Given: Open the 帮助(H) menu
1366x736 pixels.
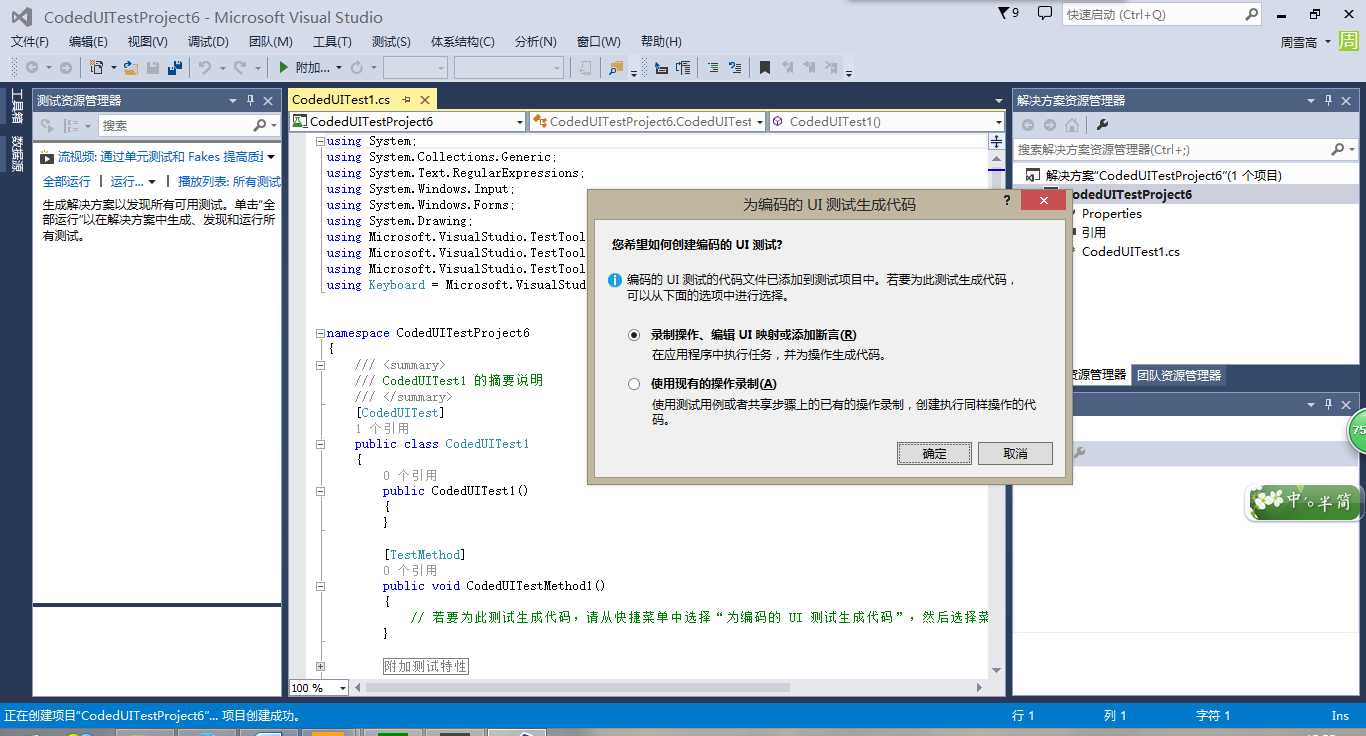Looking at the screenshot, I should [x=661, y=42].
